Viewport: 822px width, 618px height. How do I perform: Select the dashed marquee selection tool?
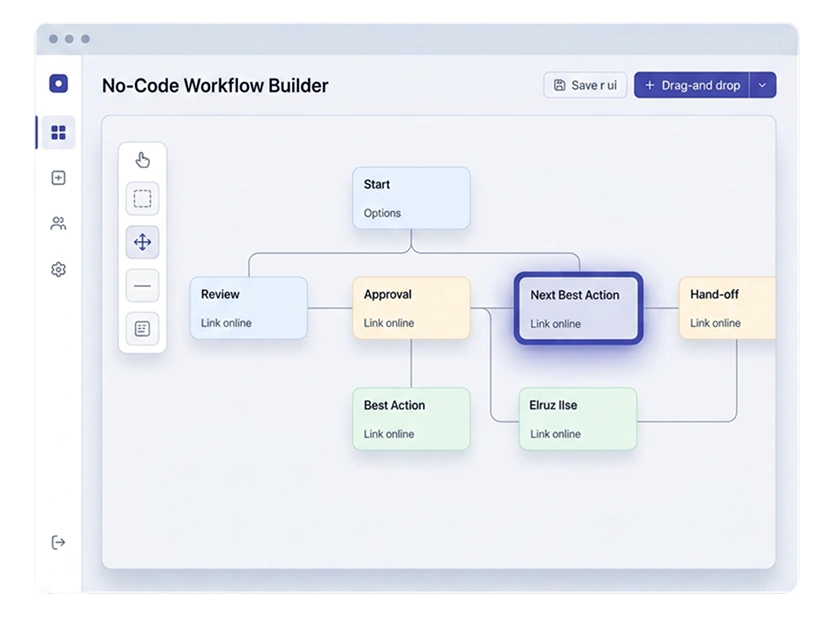coord(142,199)
